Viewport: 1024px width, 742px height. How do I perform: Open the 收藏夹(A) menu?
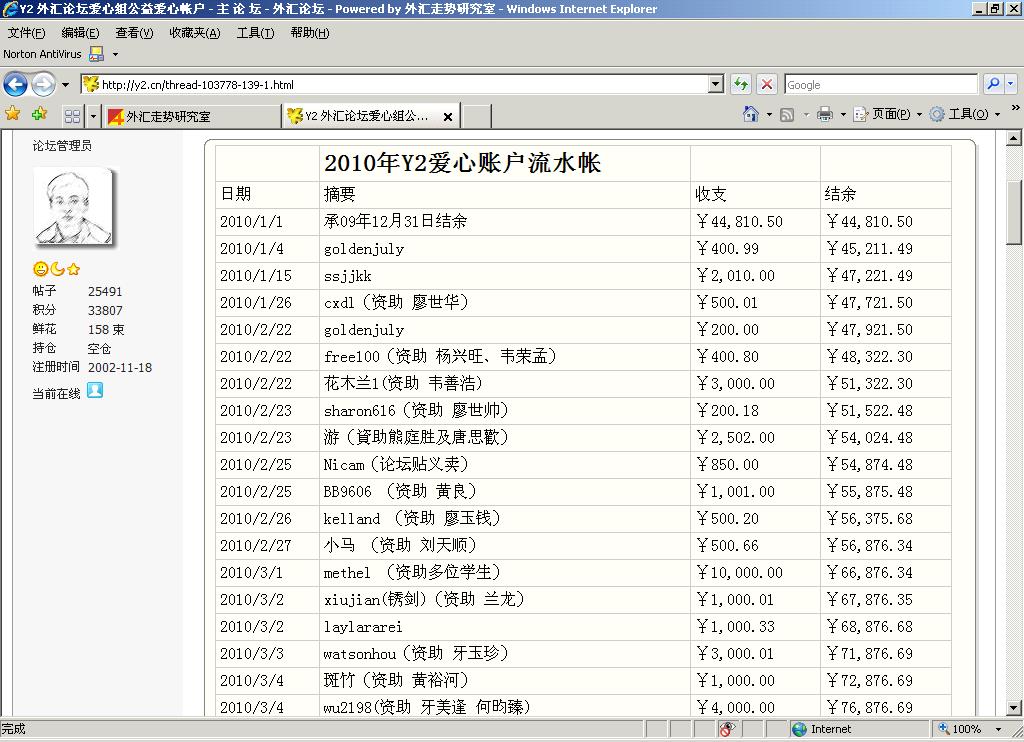[195, 33]
